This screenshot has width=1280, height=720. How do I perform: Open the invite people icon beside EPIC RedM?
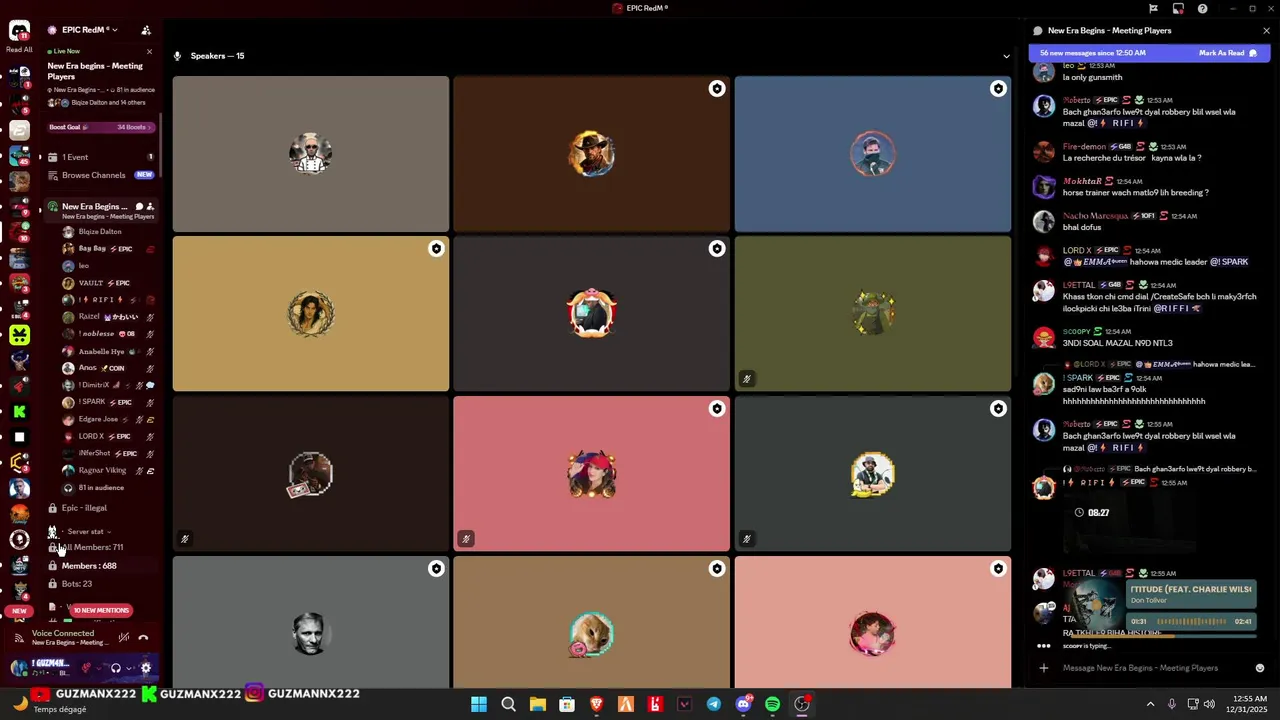point(146,30)
